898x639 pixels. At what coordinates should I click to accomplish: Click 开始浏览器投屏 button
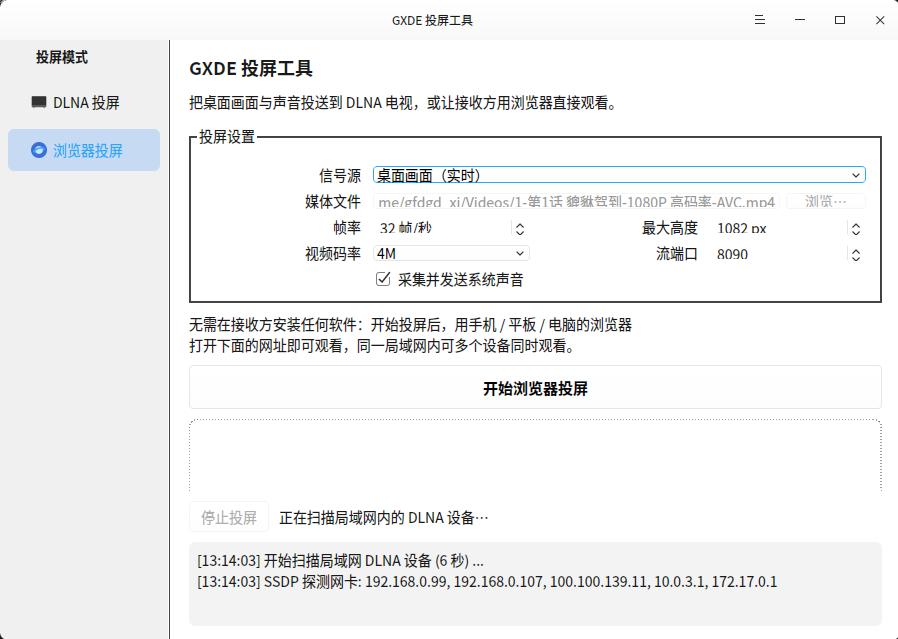(x=535, y=388)
